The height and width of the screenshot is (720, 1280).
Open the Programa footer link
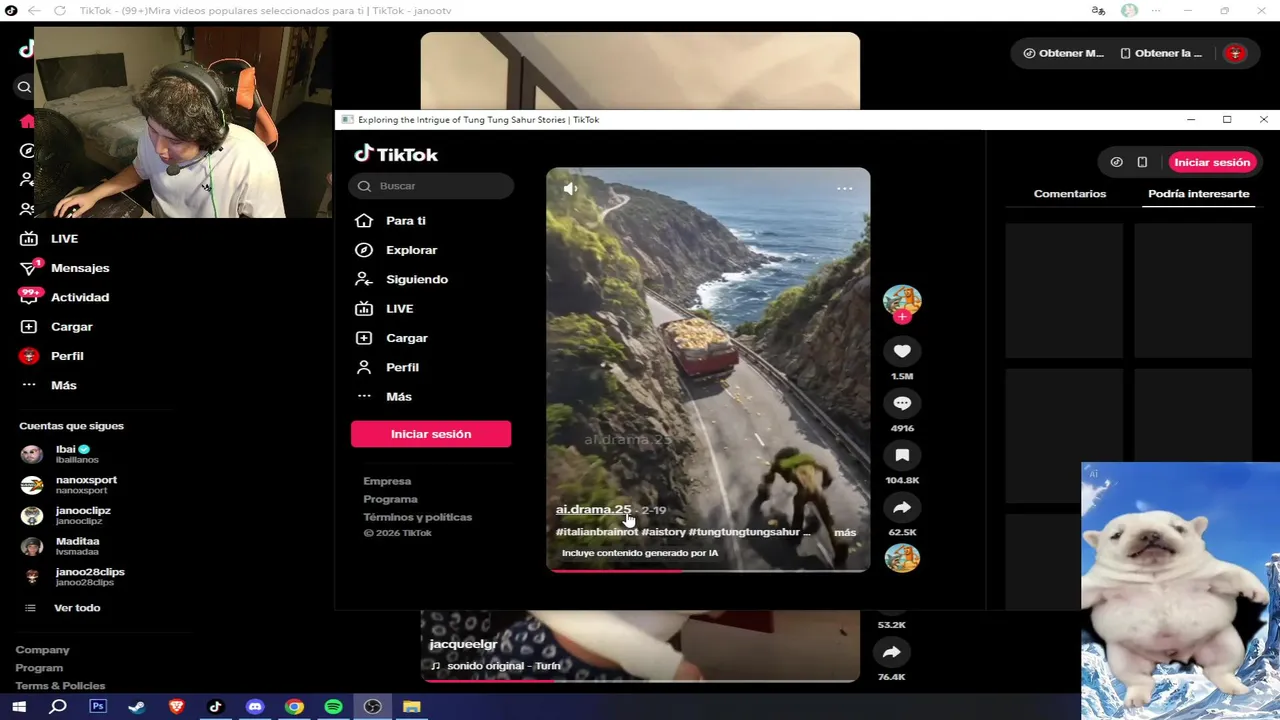391,499
